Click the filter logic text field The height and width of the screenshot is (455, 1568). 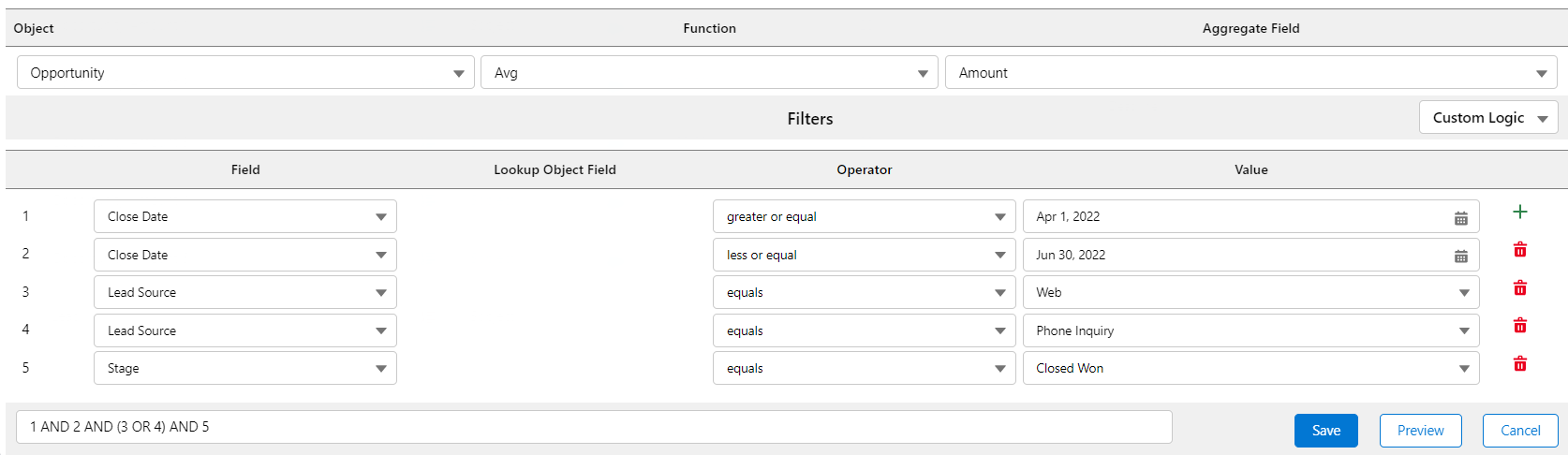pos(594,427)
